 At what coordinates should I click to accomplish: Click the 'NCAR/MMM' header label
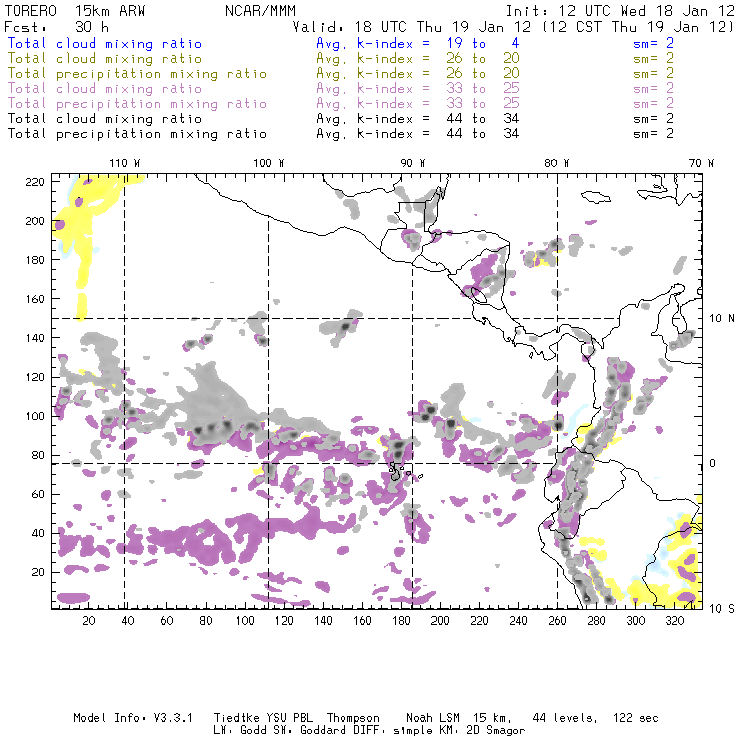(x=260, y=11)
